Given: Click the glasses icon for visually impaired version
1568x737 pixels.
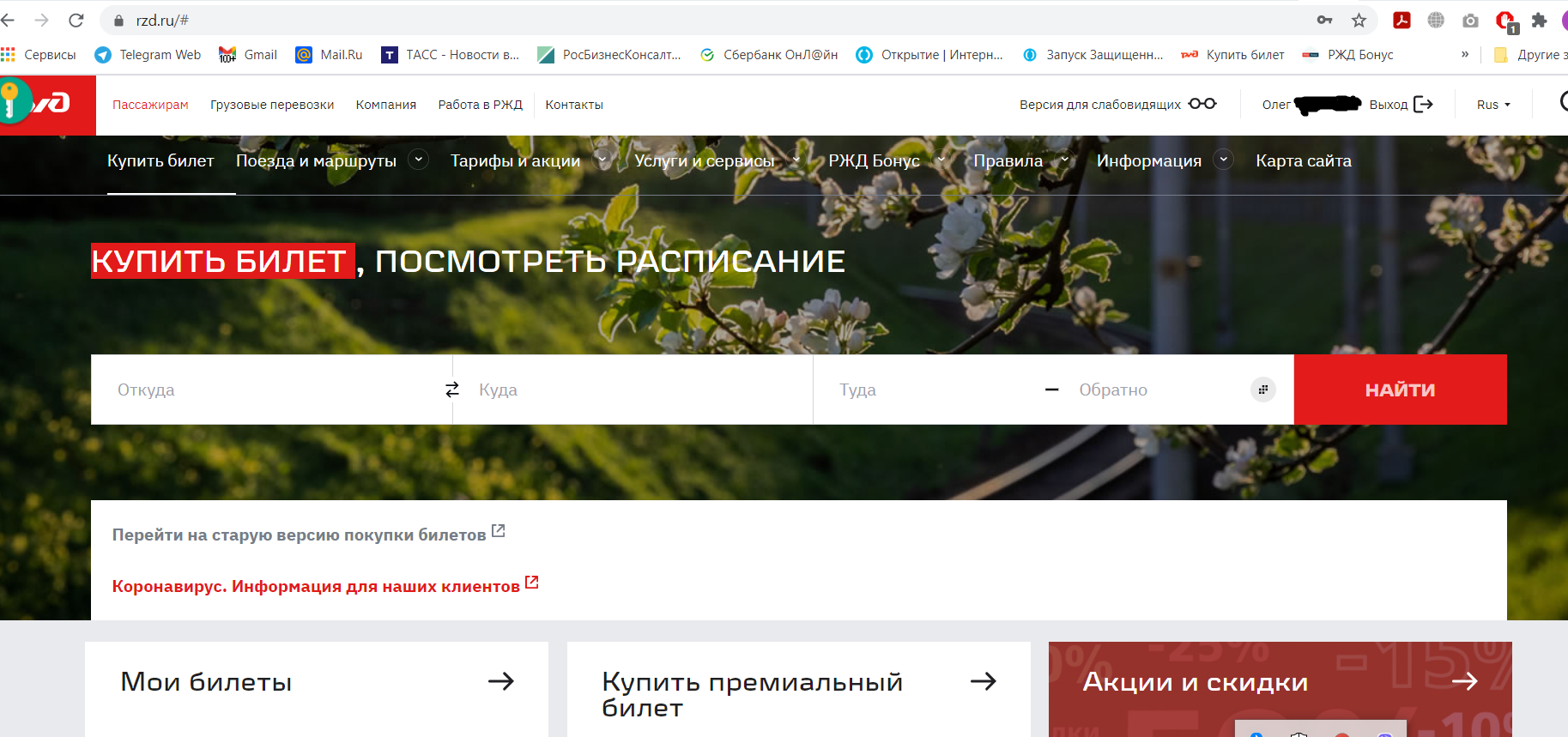Looking at the screenshot, I should [x=1202, y=104].
